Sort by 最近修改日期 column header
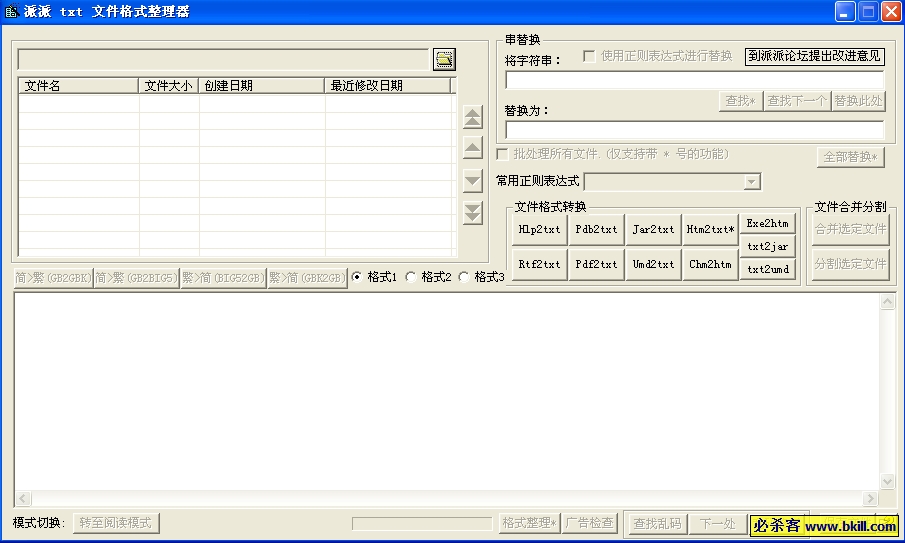This screenshot has height=543, width=905. [x=387, y=85]
